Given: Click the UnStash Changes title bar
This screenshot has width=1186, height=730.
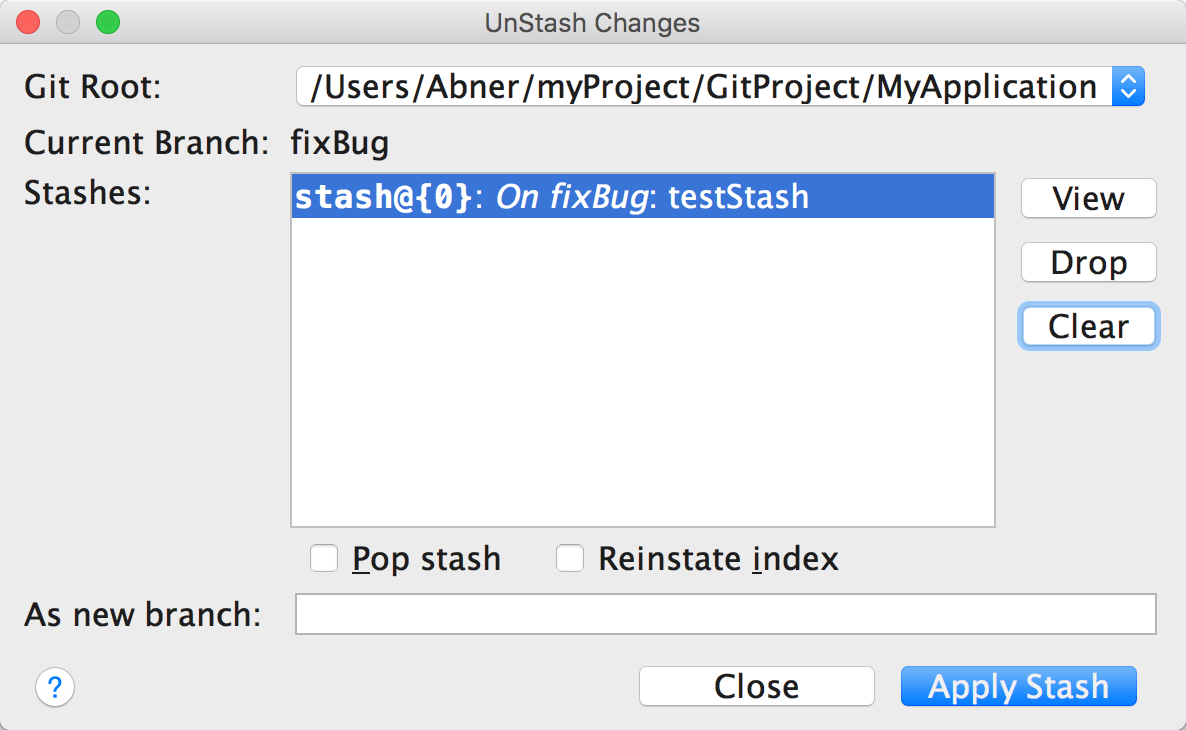Looking at the screenshot, I should tap(592, 22).
